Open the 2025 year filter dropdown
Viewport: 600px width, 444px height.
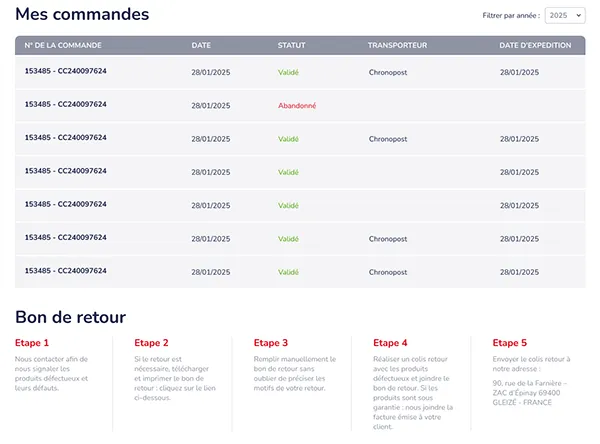click(565, 16)
